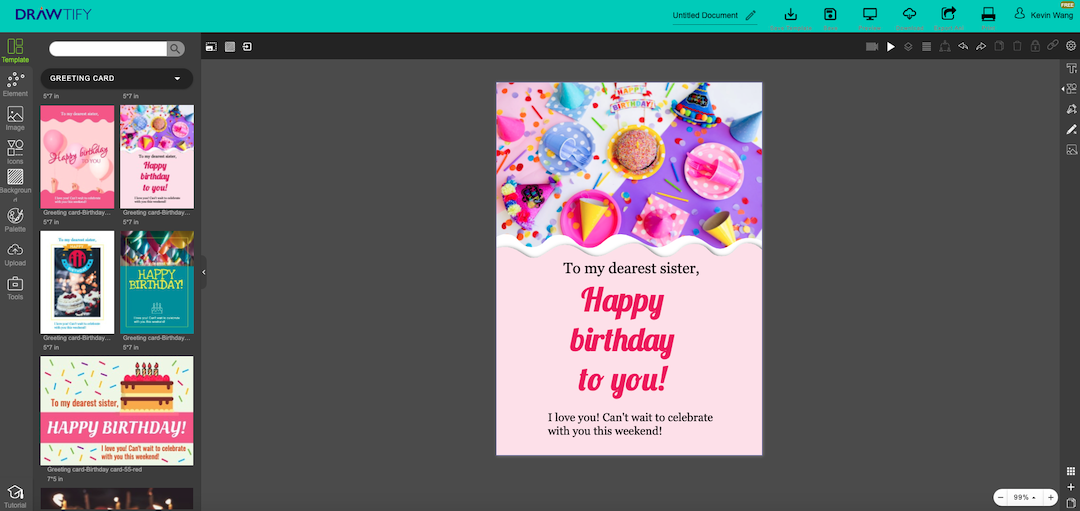Edit the document name with the pencil icon

tap(750, 15)
